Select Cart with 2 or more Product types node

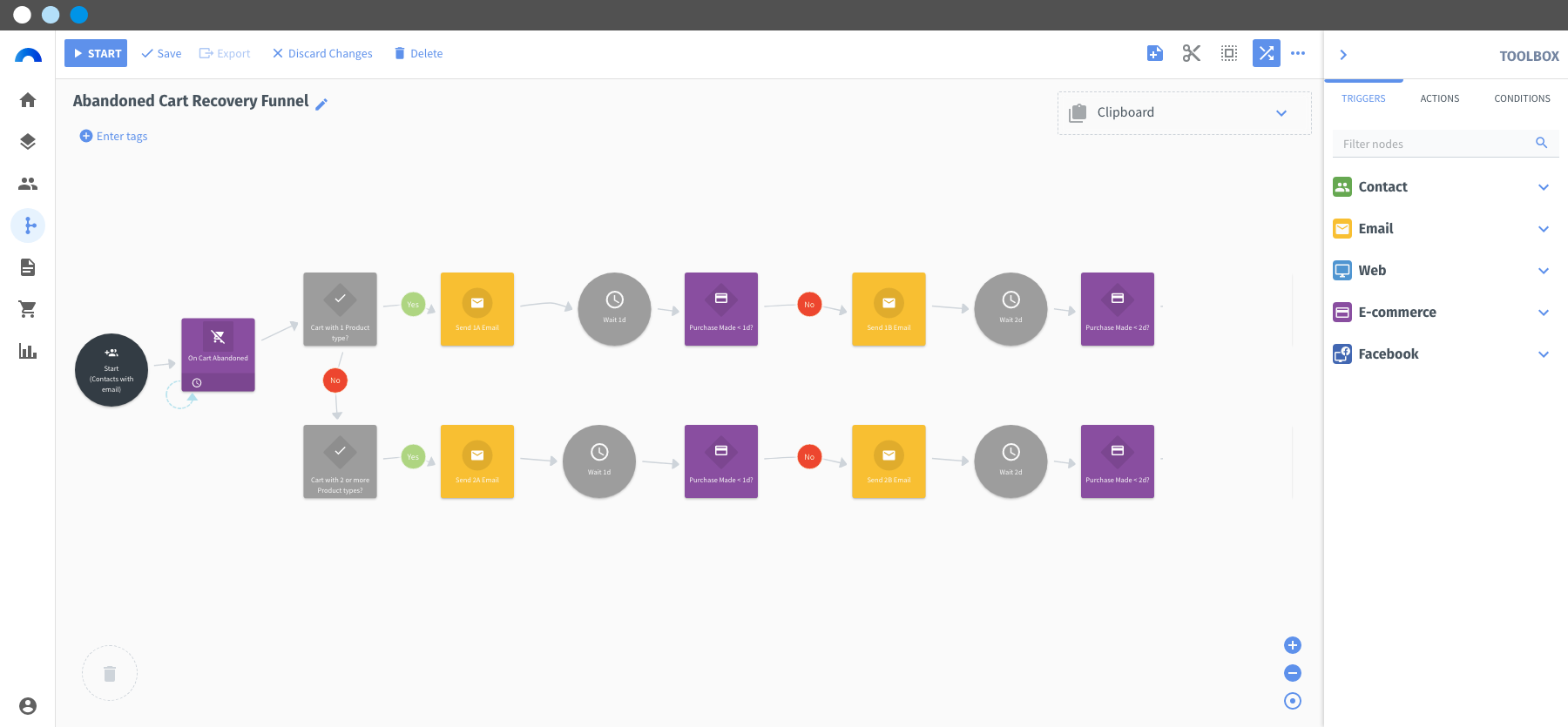pos(340,461)
